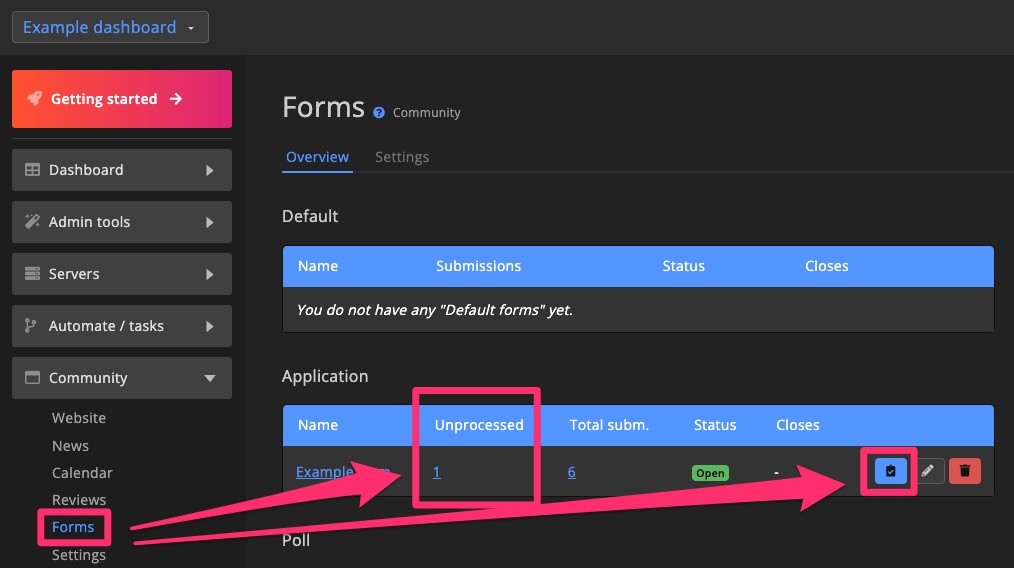Click the rocket icon in Getting started

point(35,99)
